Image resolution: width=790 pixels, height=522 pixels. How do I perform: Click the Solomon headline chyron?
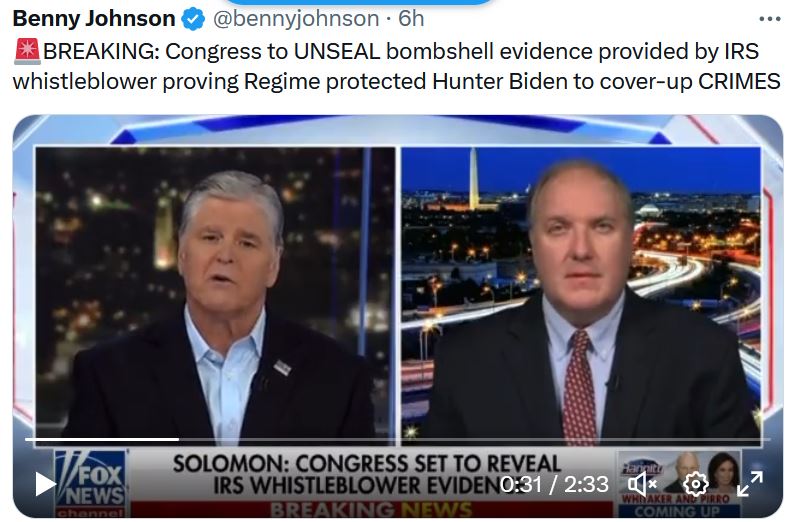[367, 475]
